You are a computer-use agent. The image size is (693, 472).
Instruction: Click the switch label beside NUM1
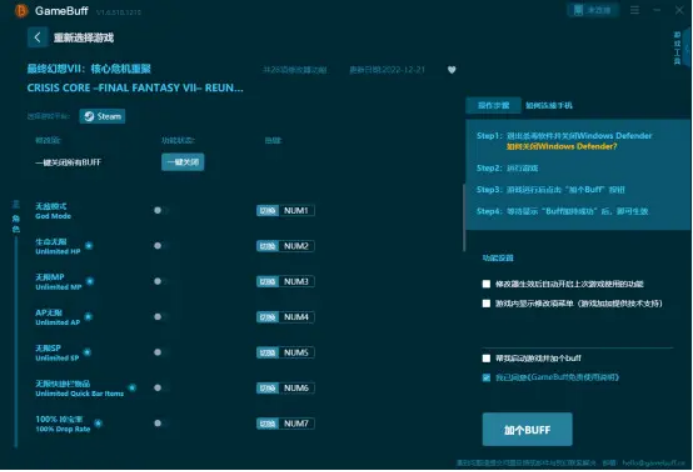pyautogui.click(x=267, y=211)
